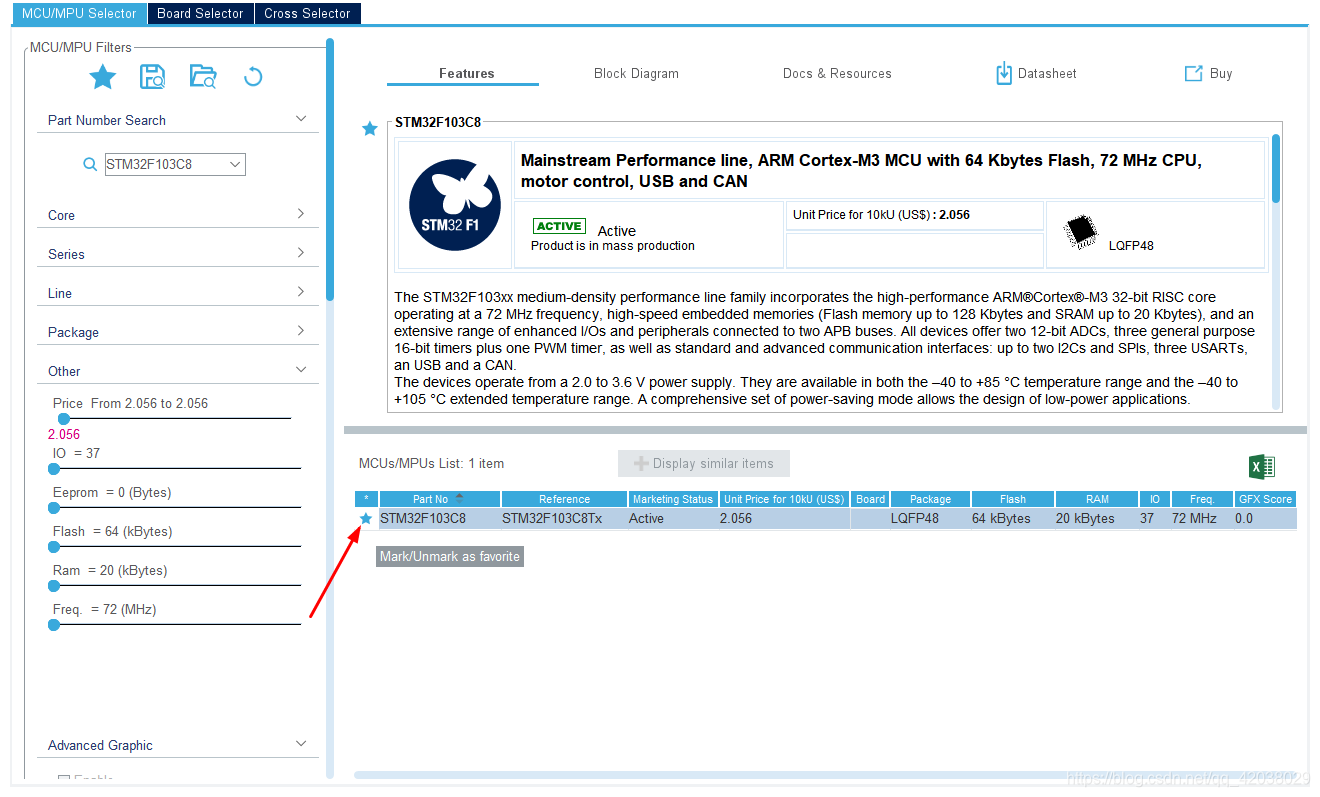1320x797 pixels.
Task: Sort list by GFX Score column header
Action: click(1265, 499)
